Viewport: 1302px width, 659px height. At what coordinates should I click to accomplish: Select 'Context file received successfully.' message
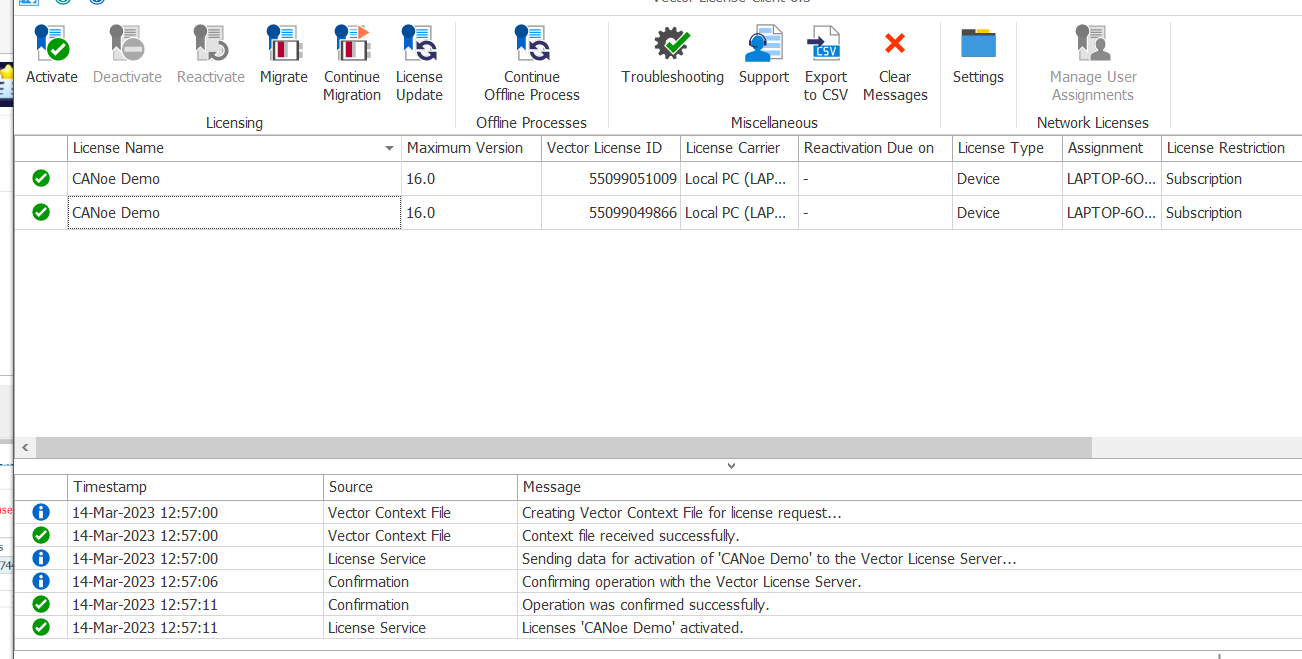[631, 536]
